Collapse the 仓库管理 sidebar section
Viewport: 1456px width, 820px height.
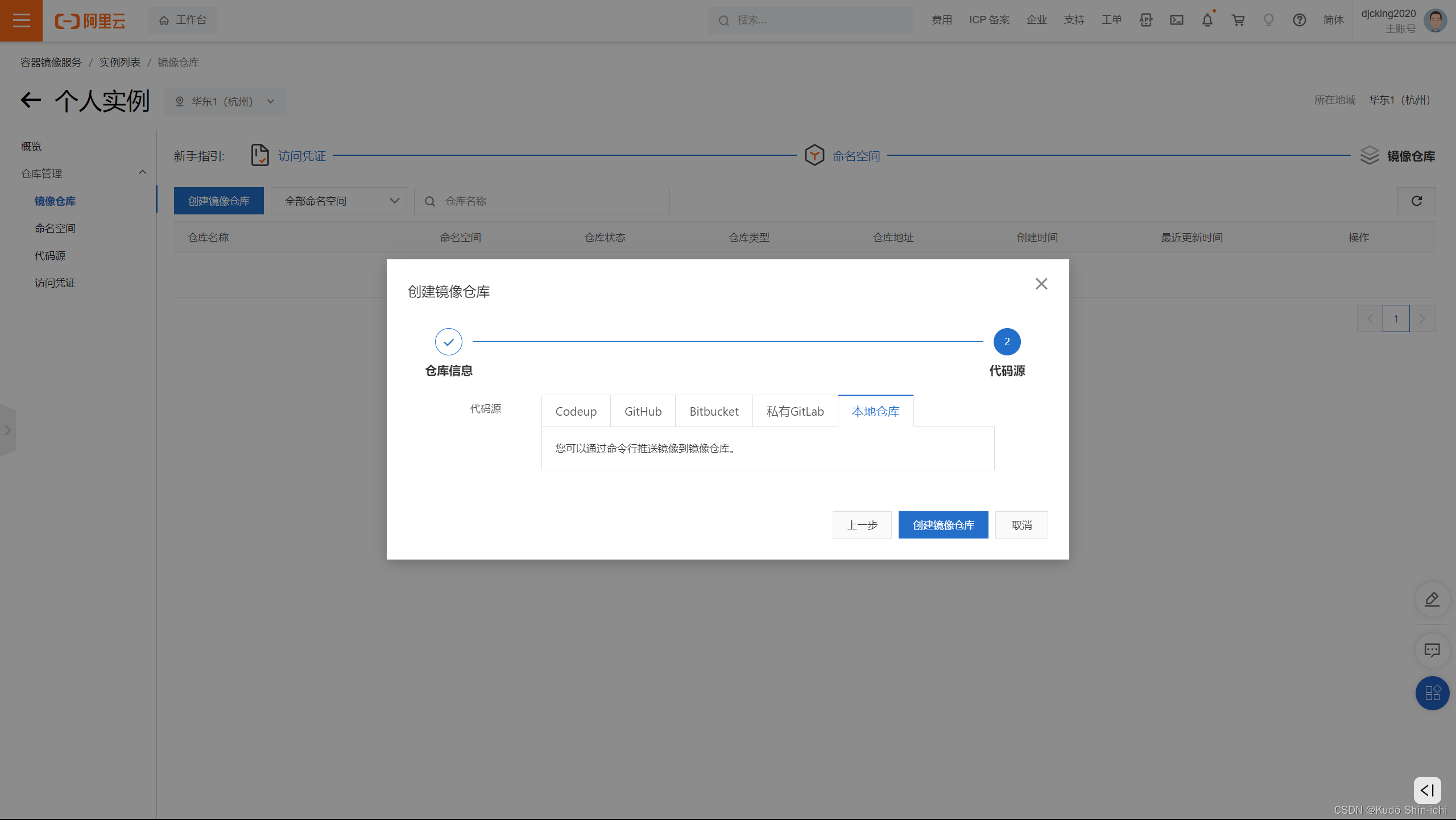tap(142, 173)
